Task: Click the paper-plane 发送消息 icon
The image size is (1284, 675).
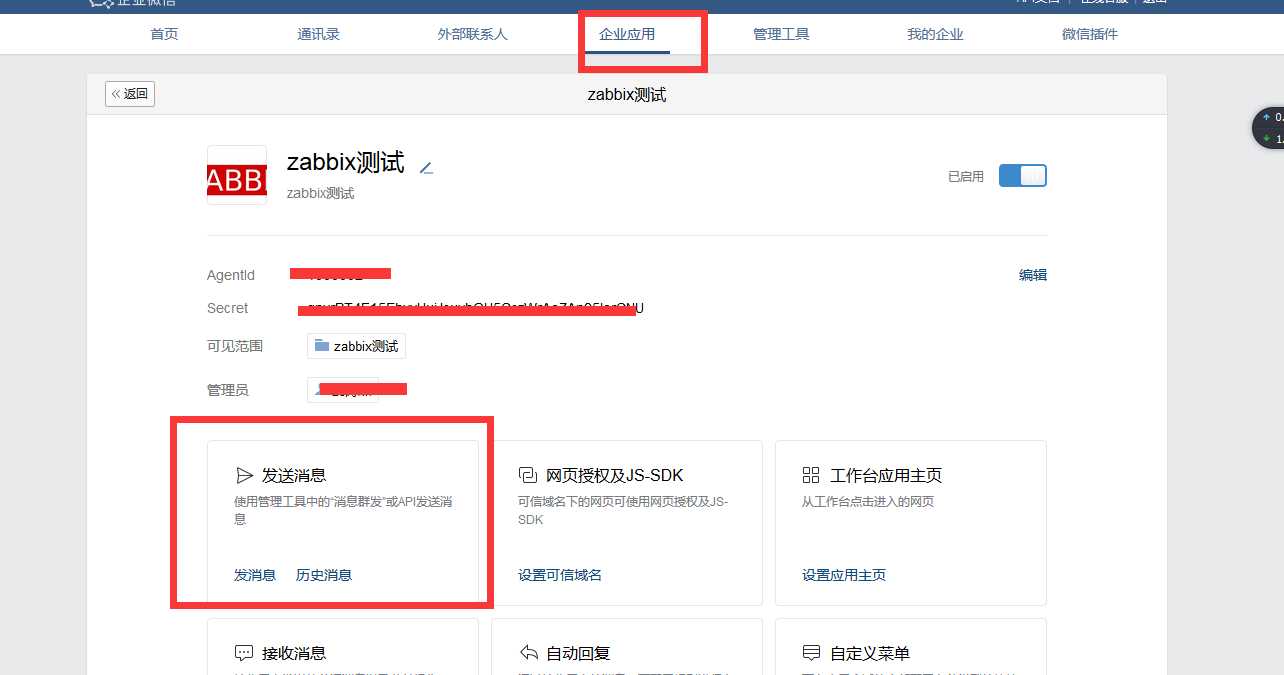Action: [244, 475]
